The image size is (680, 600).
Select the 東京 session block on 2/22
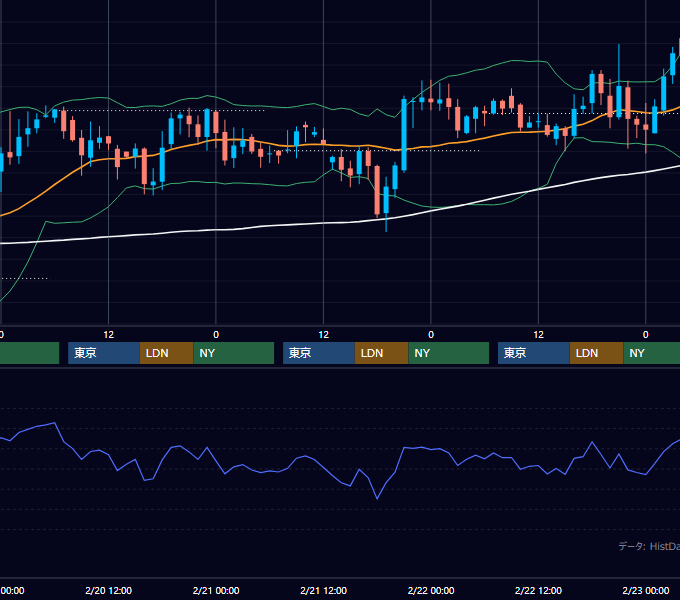tap(534, 353)
